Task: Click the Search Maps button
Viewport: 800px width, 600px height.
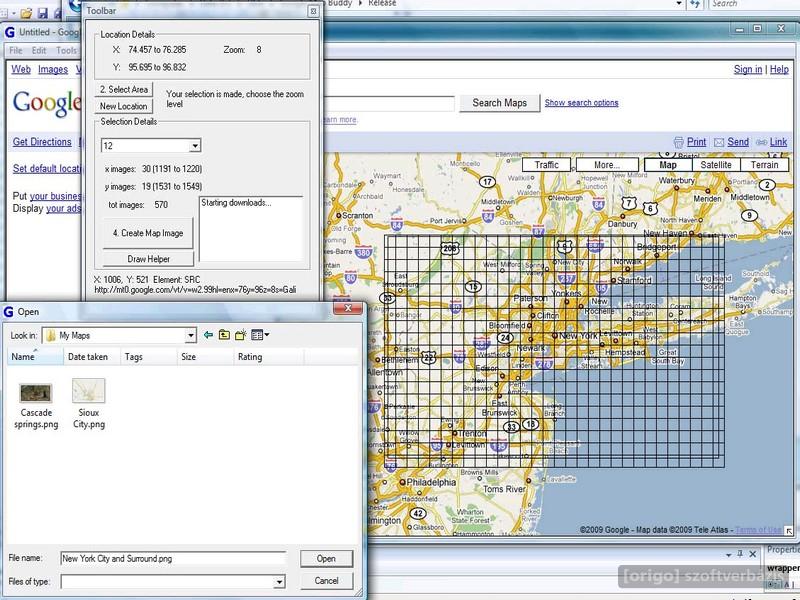Action: tap(499, 103)
